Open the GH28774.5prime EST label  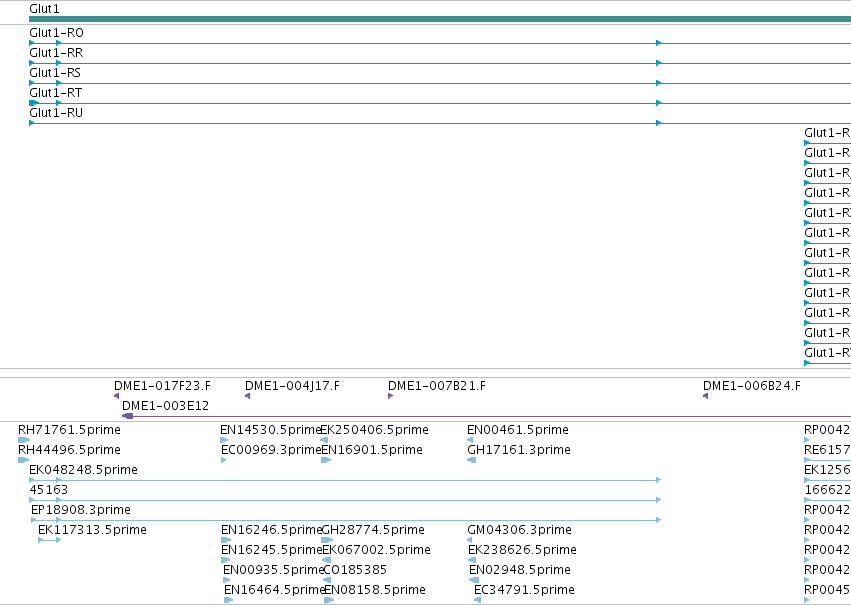(x=373, y=531)
